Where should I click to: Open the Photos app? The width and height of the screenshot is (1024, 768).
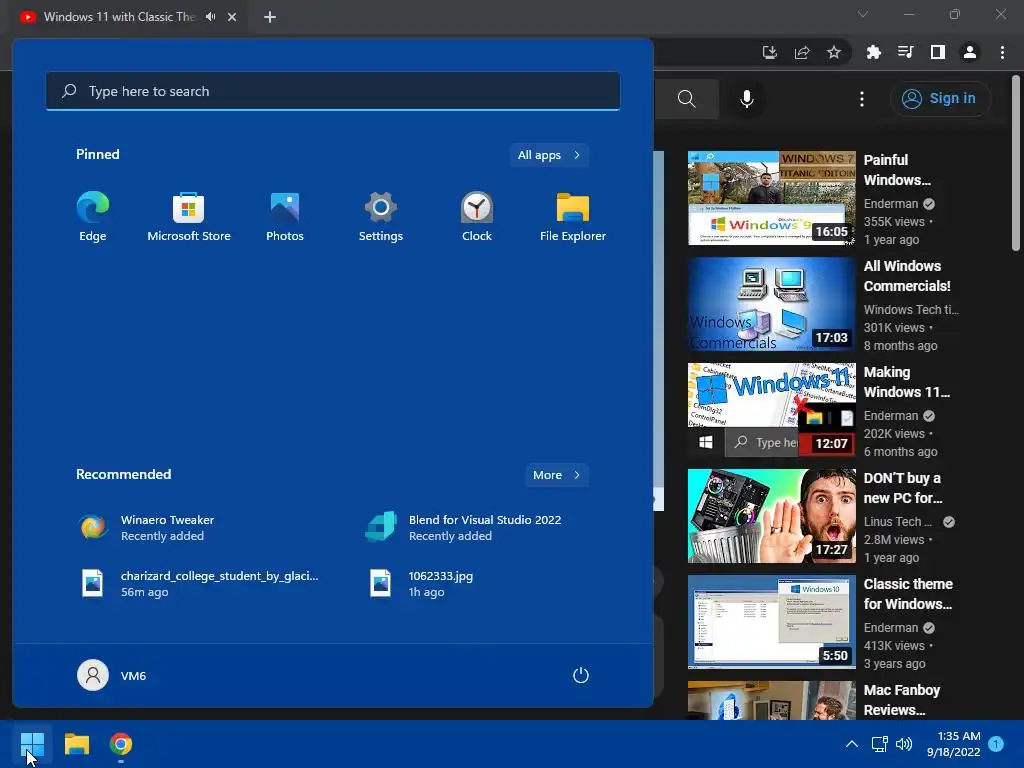click(285, 217)
